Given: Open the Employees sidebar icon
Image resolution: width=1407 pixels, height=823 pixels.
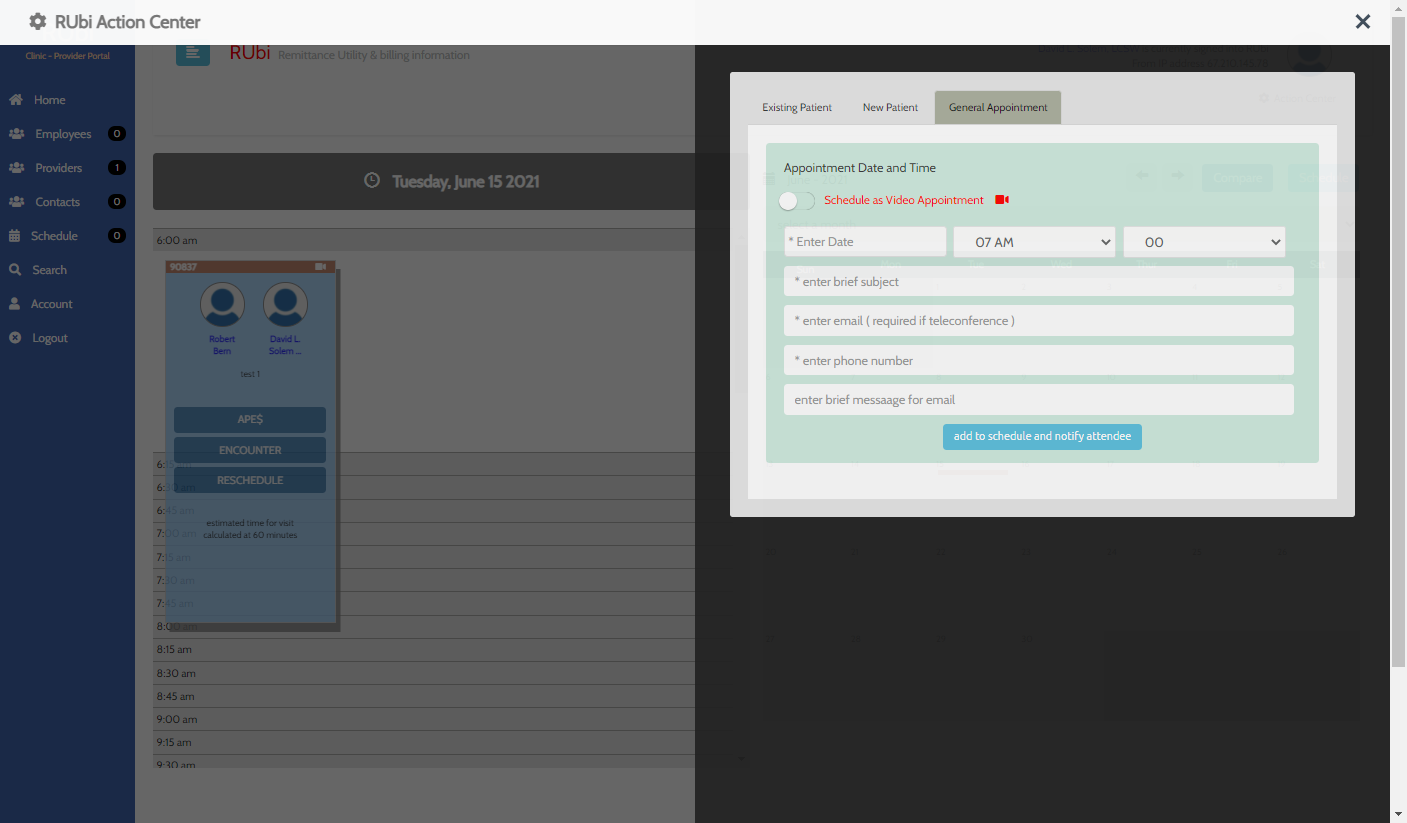Looking at the screenshot, I should coord(16,134).
